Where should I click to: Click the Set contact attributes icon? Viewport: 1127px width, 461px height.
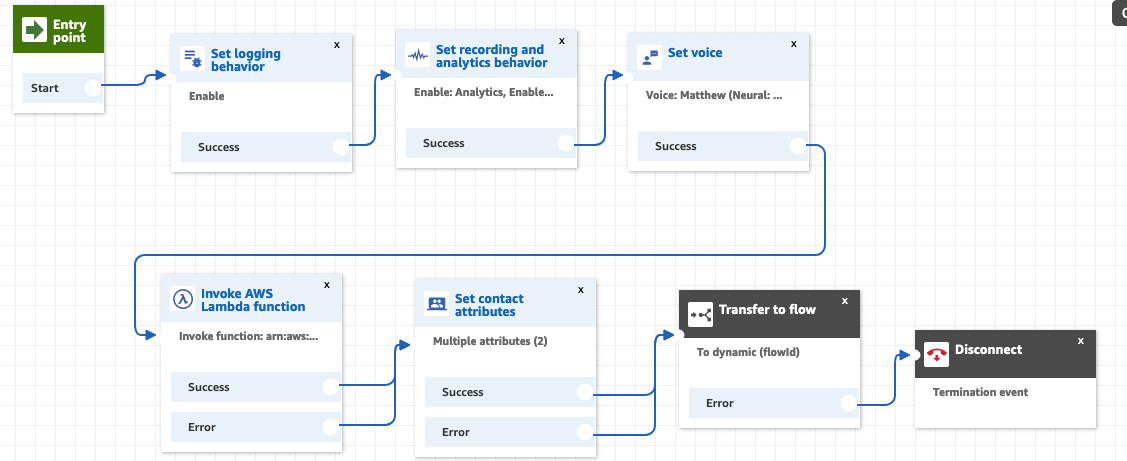[x=436, y=303]
